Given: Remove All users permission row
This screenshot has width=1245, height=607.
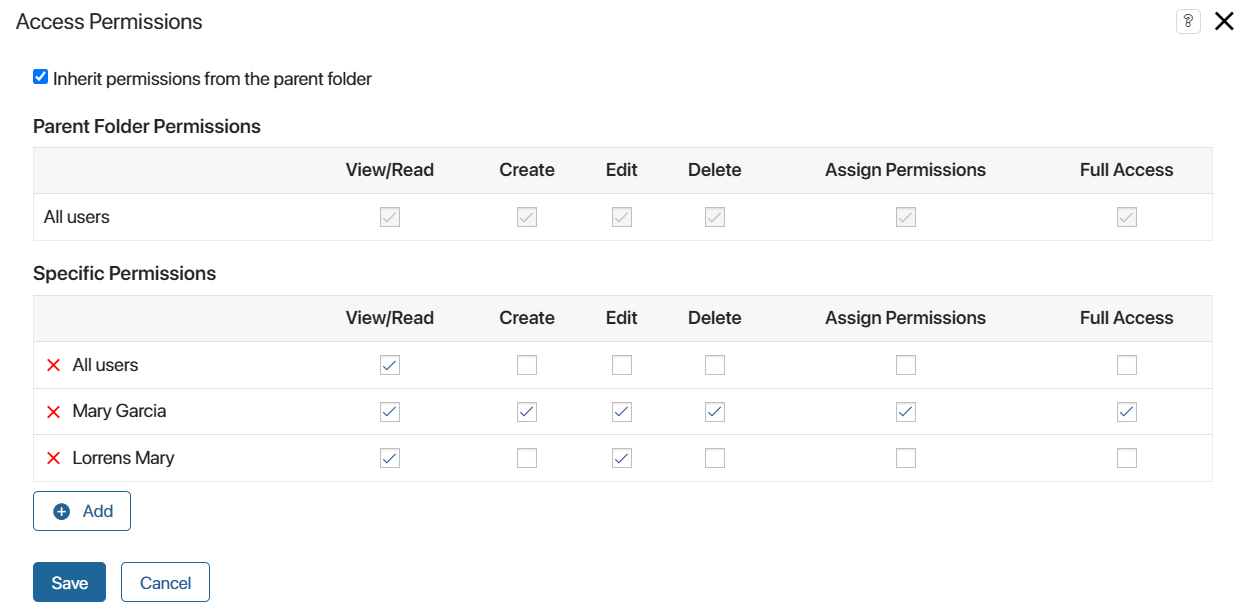Looking at the screenshot, I should point(54,366).
